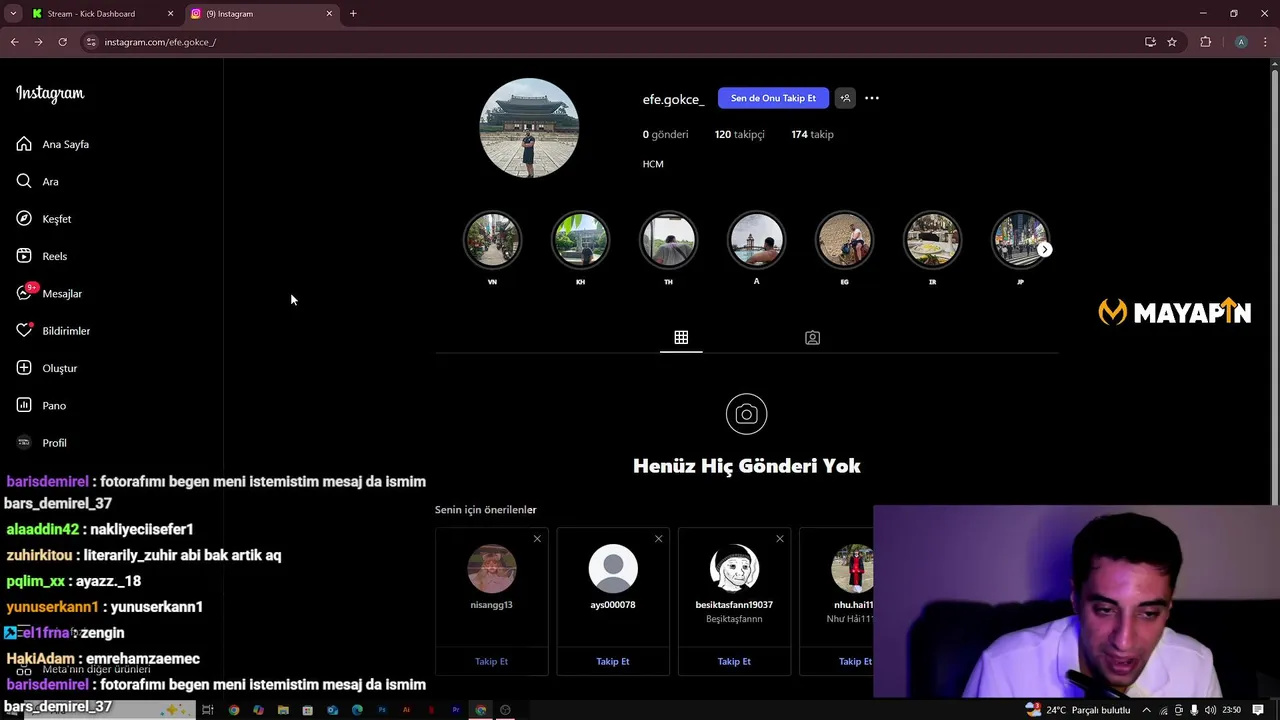Viewport: 1280px width, 720px height.
Task: Open Bildirimler notifications heart icon
Action: [24, 331]
